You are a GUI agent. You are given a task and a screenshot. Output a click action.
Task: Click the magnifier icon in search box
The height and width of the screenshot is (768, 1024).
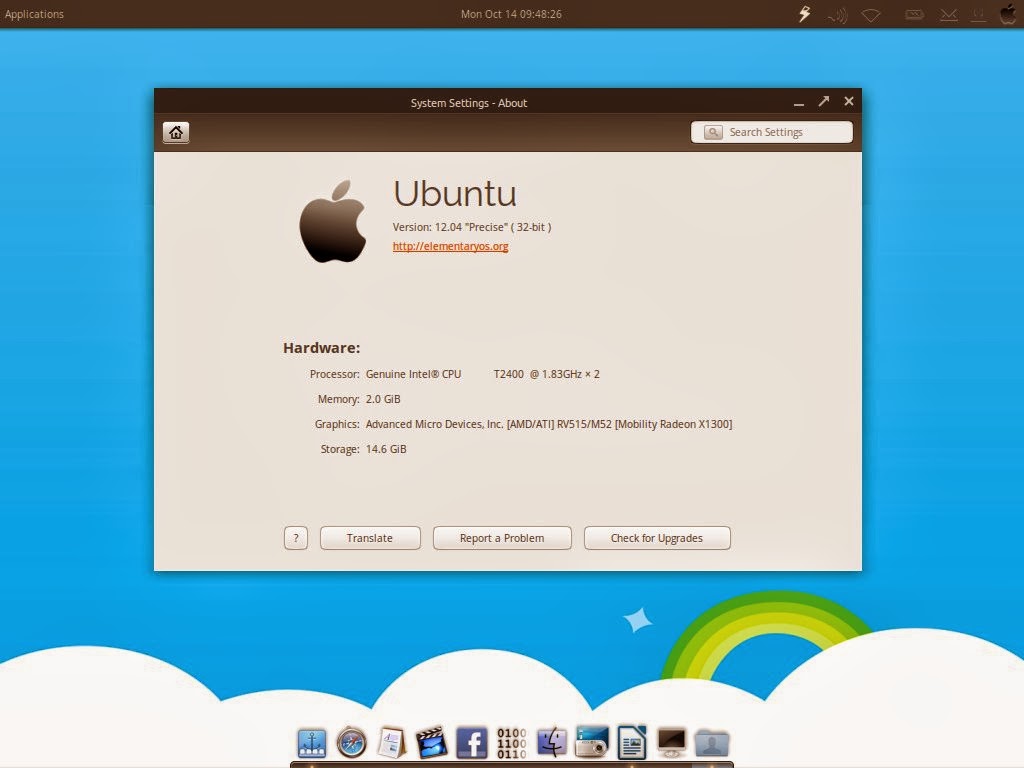coord(713,132)
